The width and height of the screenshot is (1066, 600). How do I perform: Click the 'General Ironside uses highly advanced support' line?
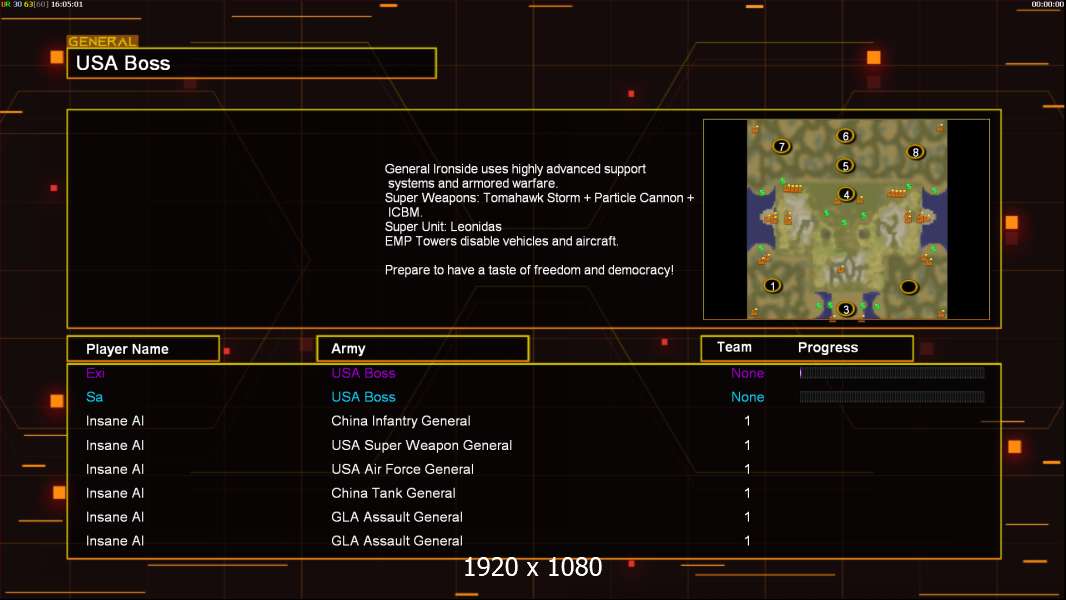(515, 169)
